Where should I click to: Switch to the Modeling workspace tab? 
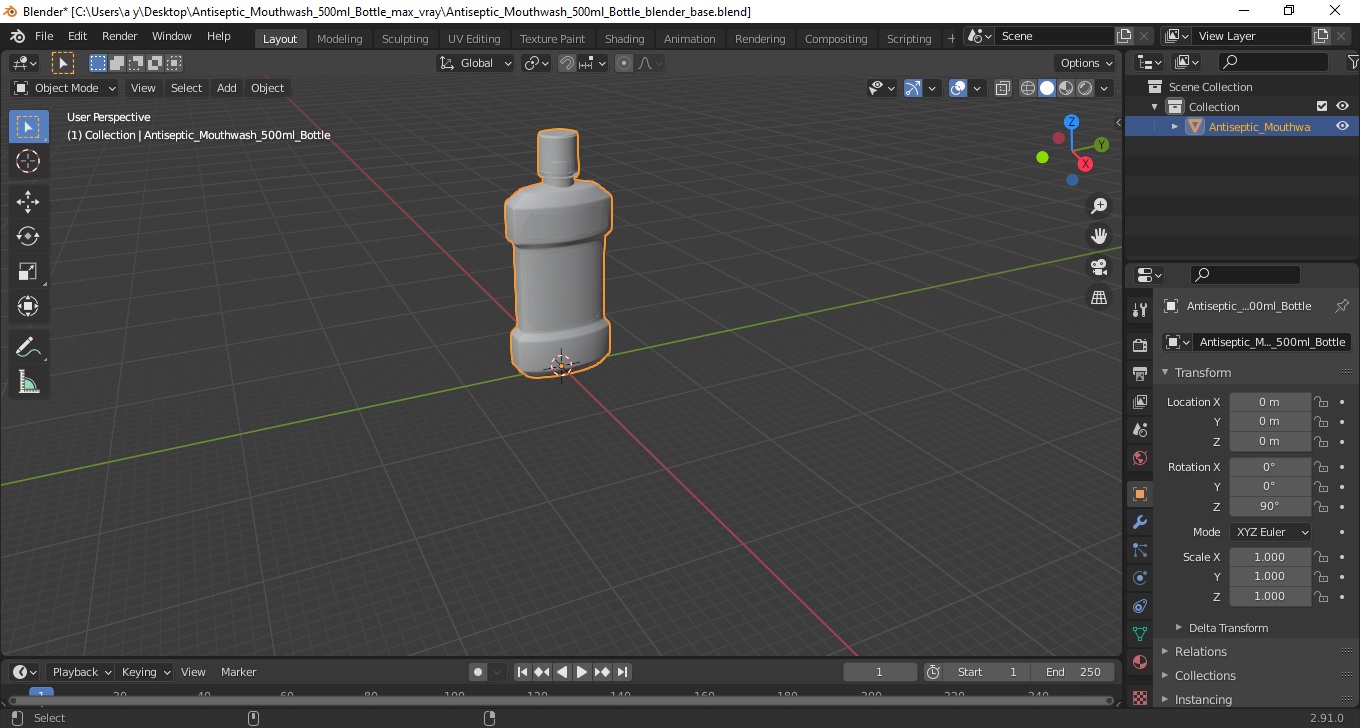(x=339, y=39)
